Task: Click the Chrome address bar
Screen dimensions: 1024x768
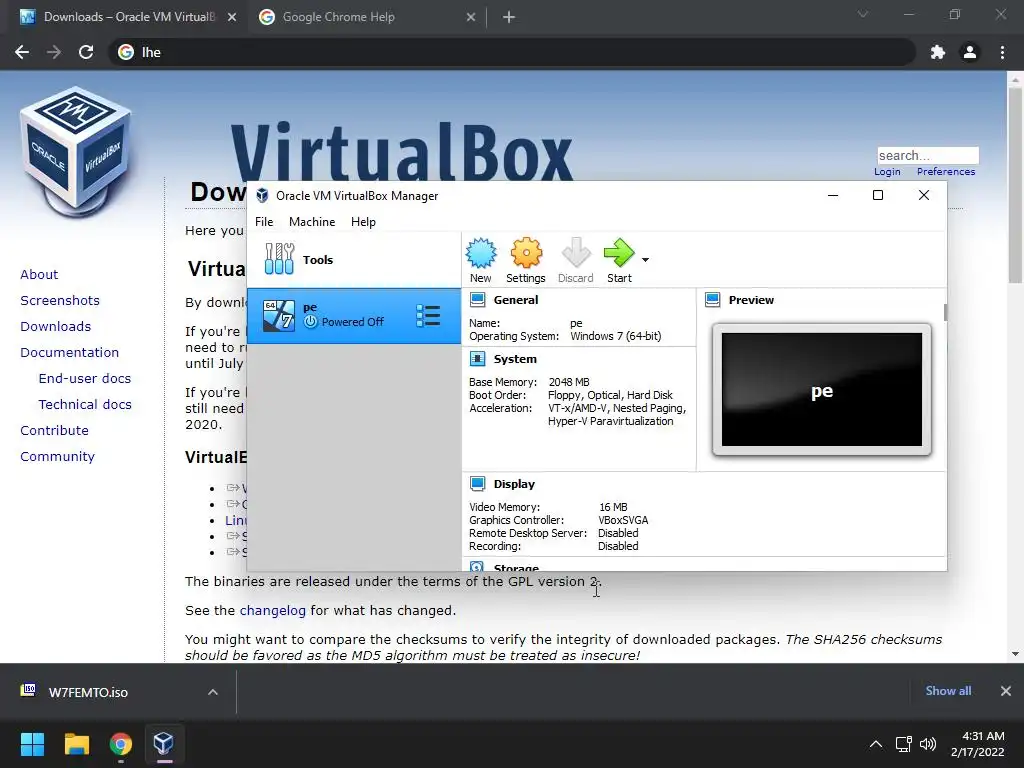Action: (x=511, y=52)
